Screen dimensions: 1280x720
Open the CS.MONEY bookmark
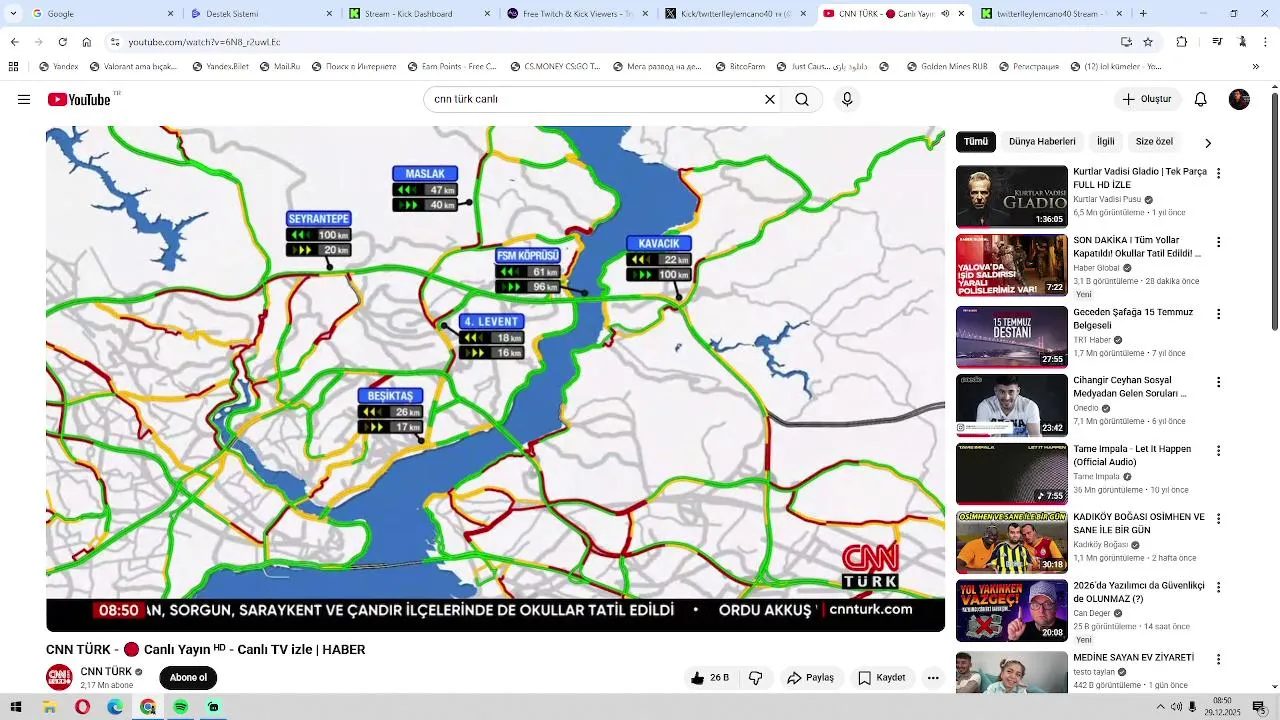coord(554,67)
